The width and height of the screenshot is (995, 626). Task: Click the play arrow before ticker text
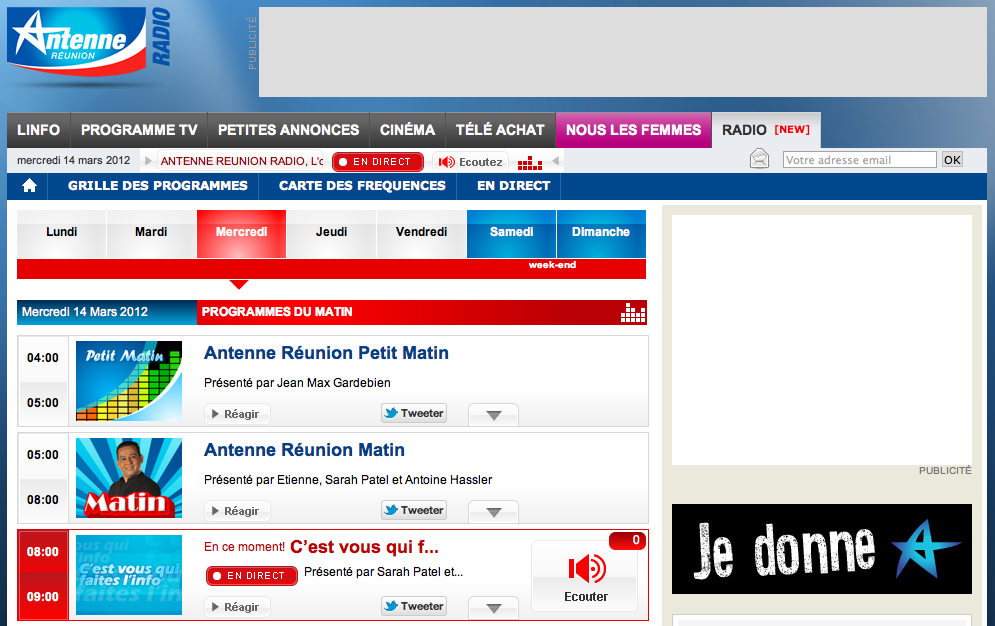tap(148, 161)
